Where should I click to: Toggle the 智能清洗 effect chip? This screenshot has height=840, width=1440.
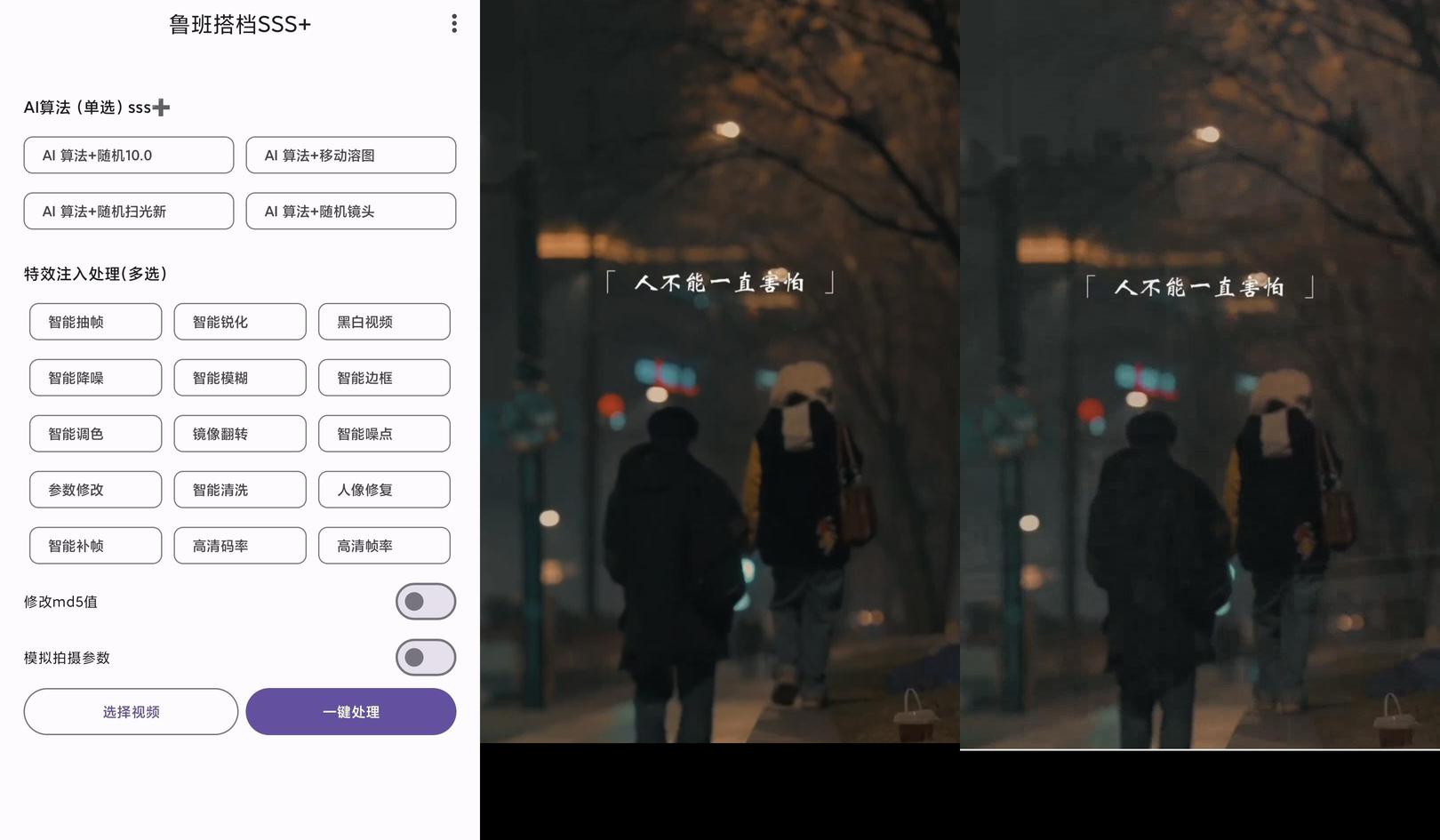tap(240, 490)
